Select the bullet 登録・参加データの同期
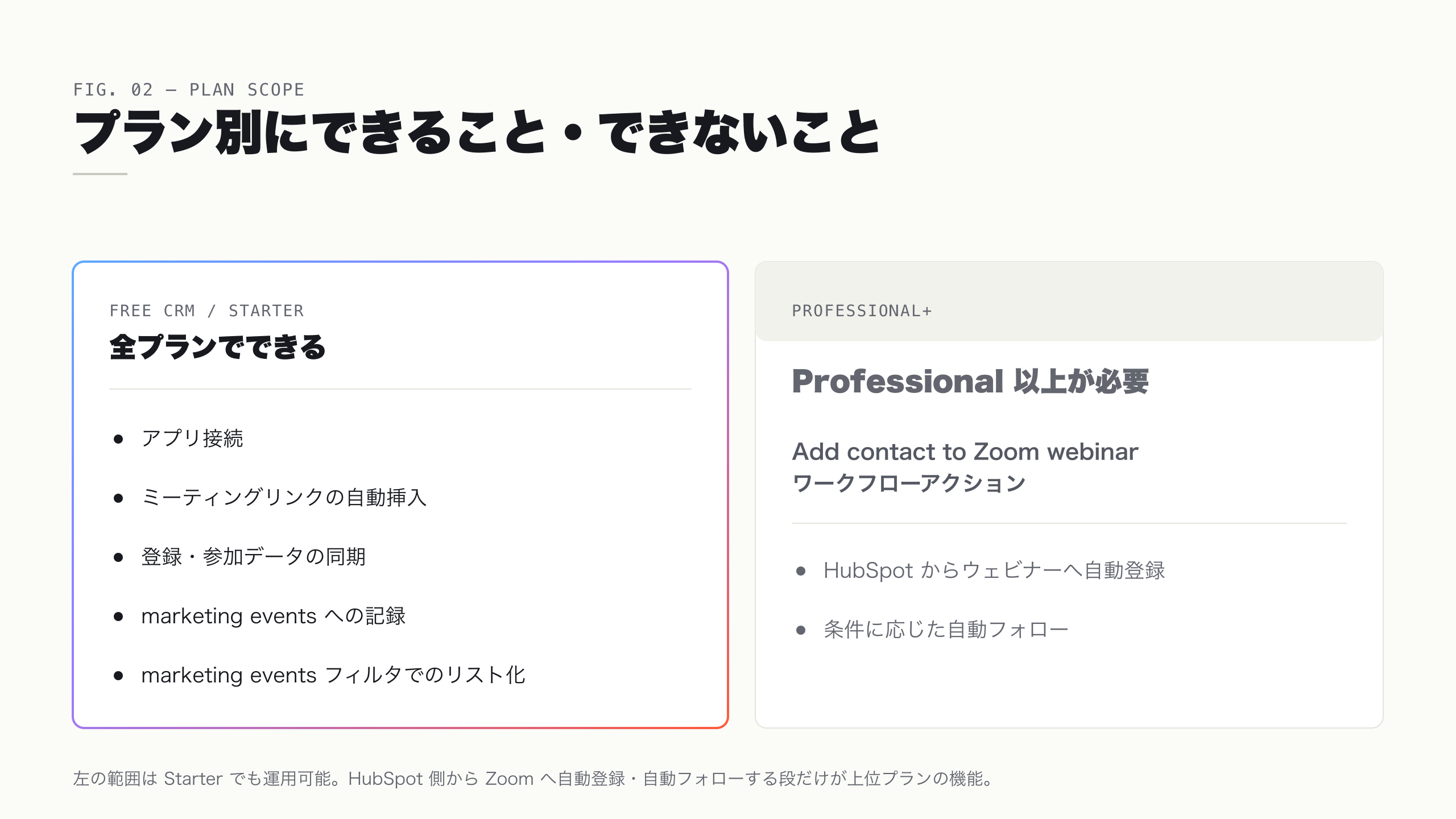 pos(253,557)
